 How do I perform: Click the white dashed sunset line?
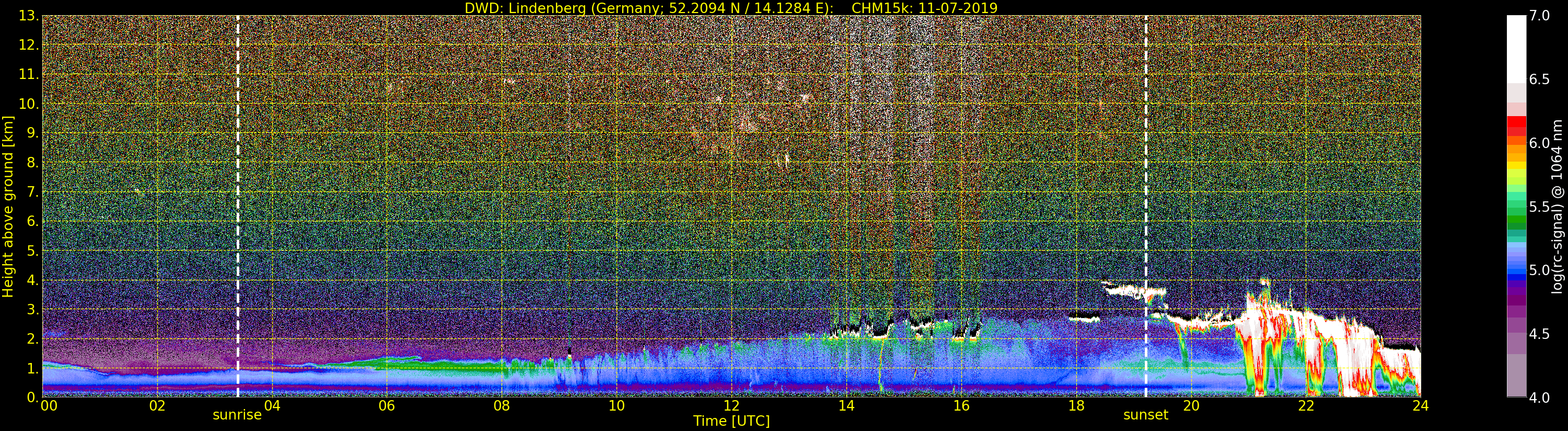pos(1146,207)
